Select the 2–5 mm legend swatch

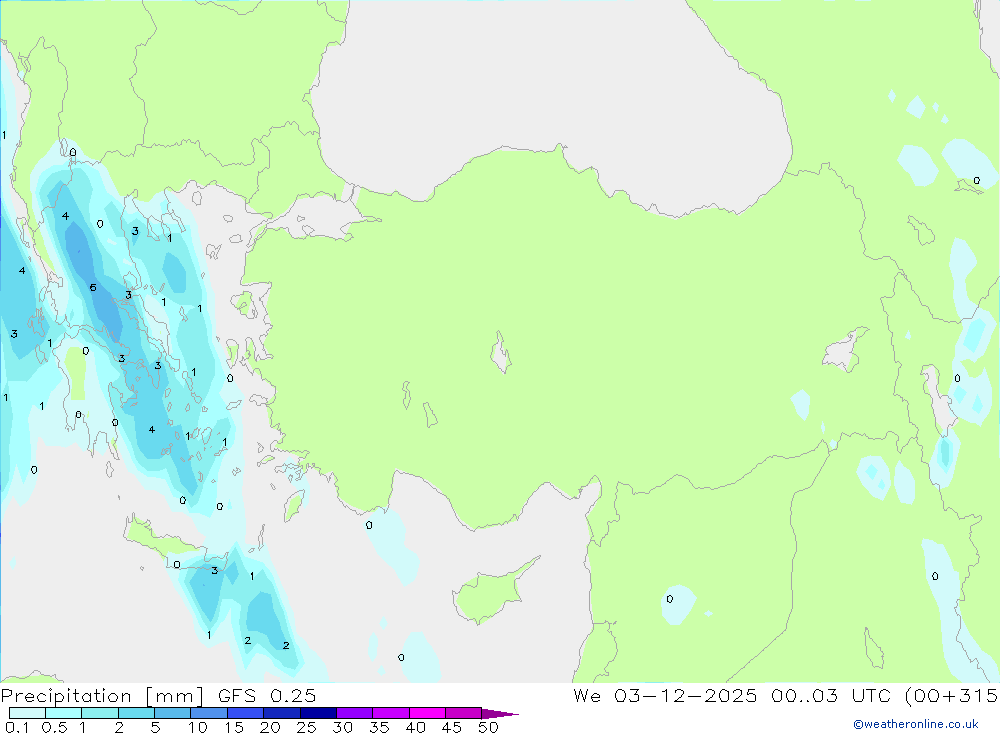[136, 713]
